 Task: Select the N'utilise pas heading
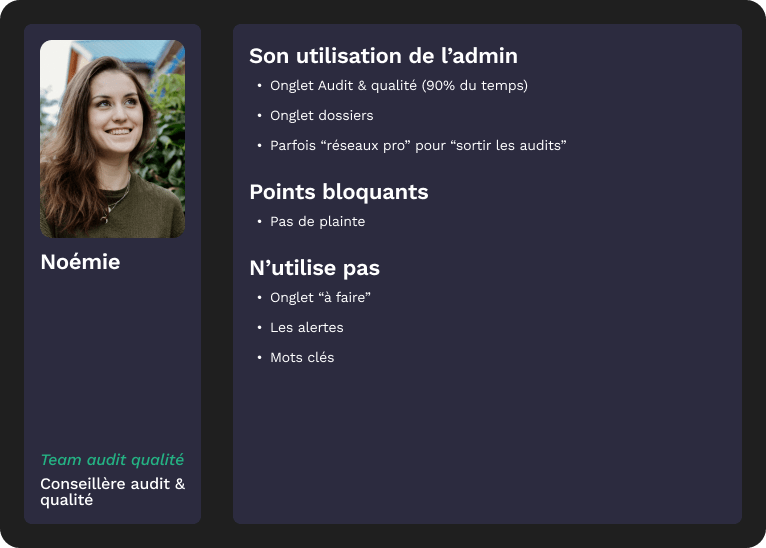pos(314,268)
